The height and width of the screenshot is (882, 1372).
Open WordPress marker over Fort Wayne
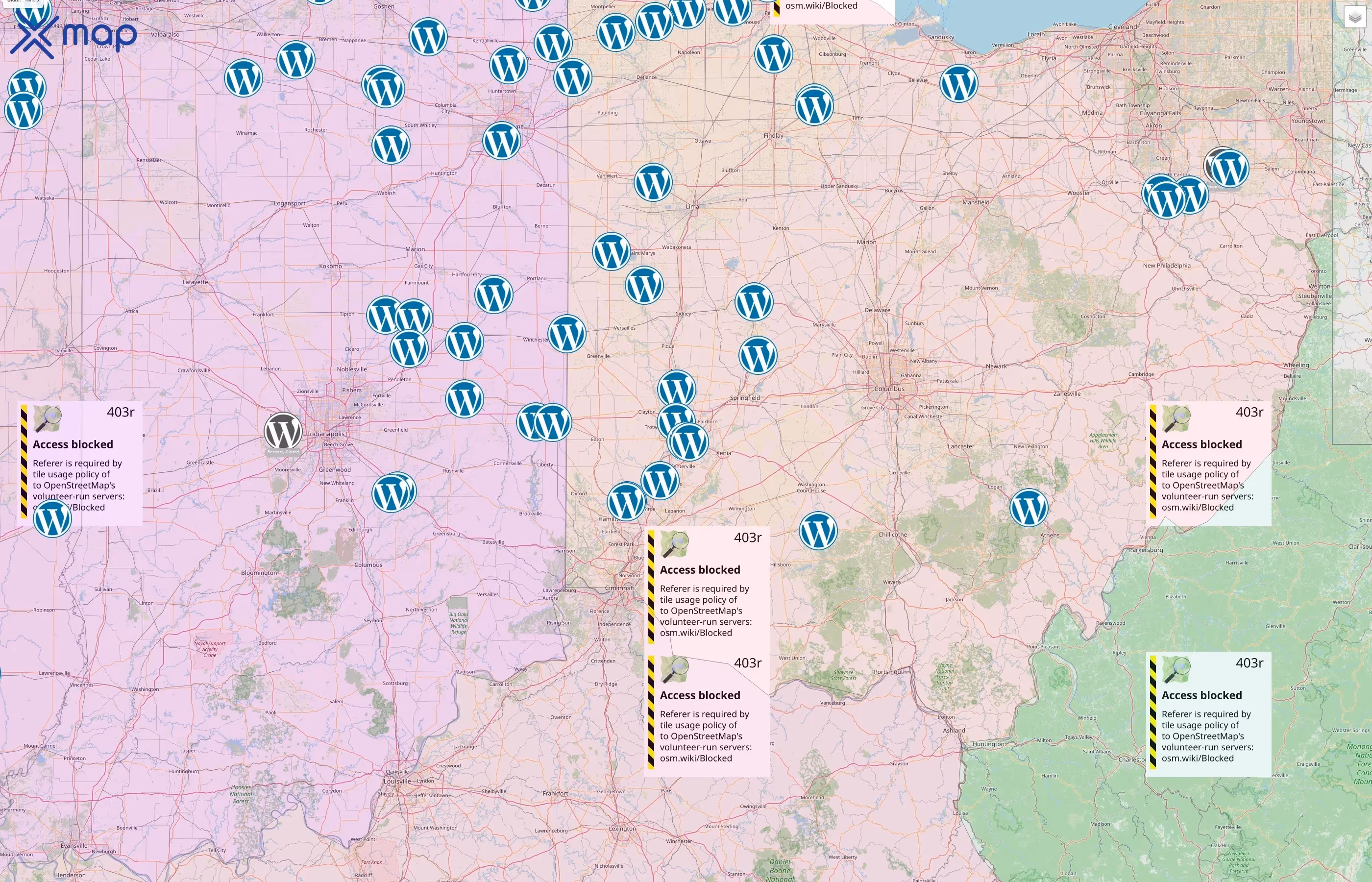[502, 141]
